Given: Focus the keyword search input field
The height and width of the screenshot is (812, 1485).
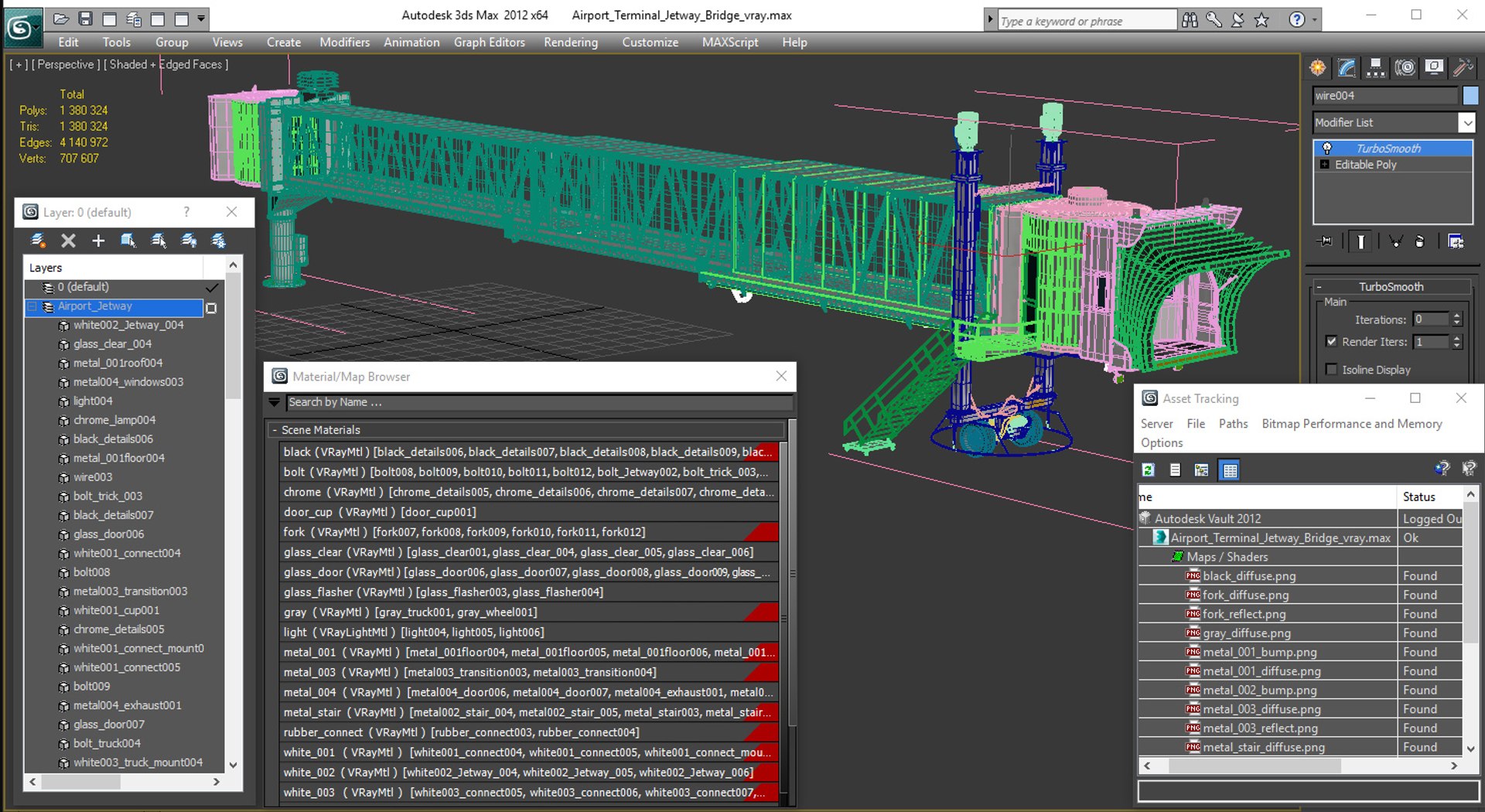Looking at the screenshot, I should click(1087, 21).
